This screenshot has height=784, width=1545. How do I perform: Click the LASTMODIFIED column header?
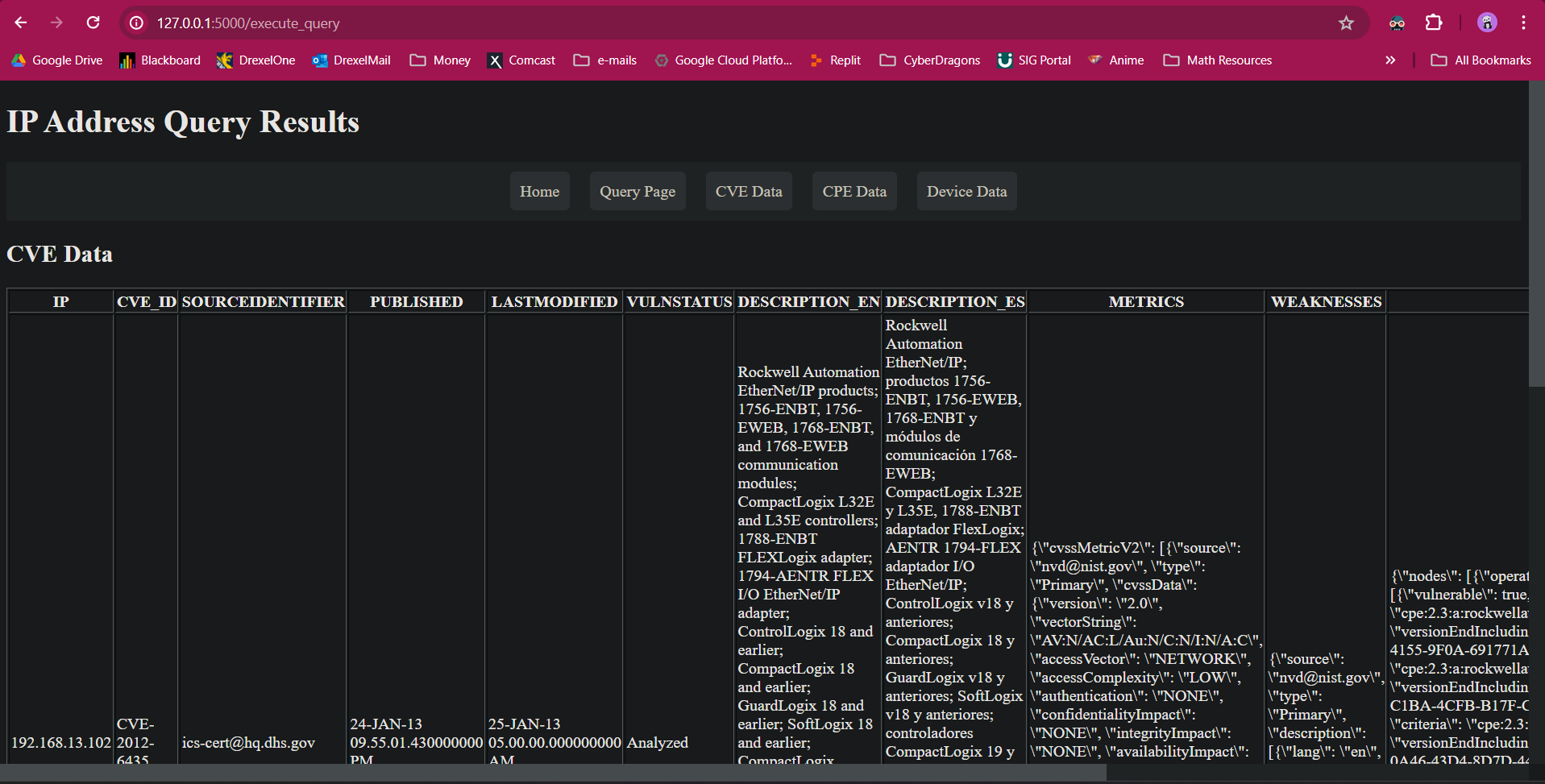(554, 301)
